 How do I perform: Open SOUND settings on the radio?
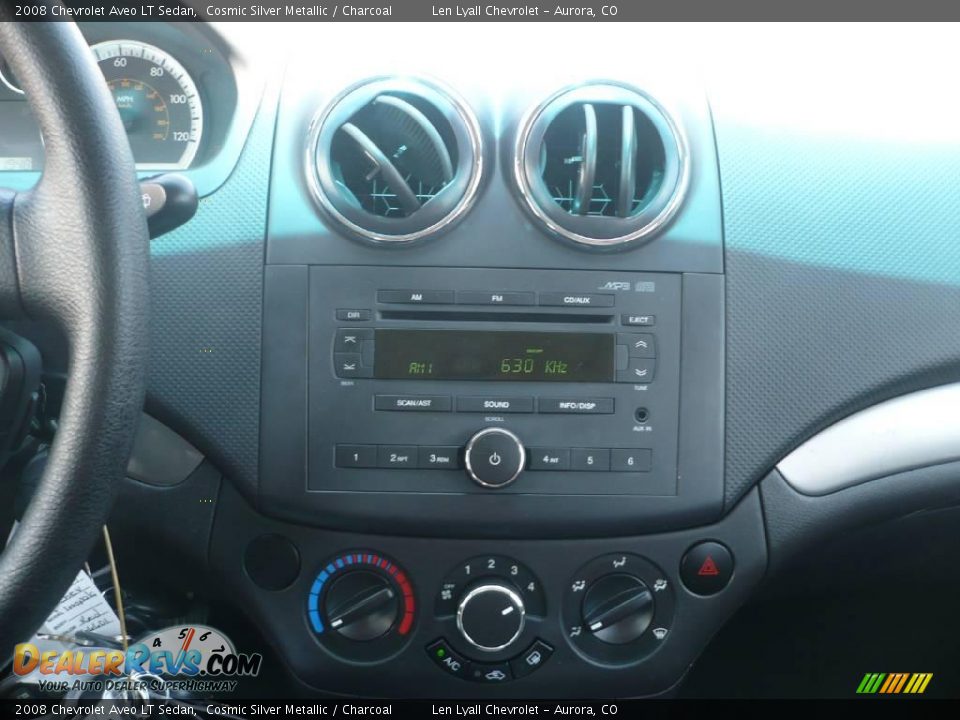(x=495, y=404)
